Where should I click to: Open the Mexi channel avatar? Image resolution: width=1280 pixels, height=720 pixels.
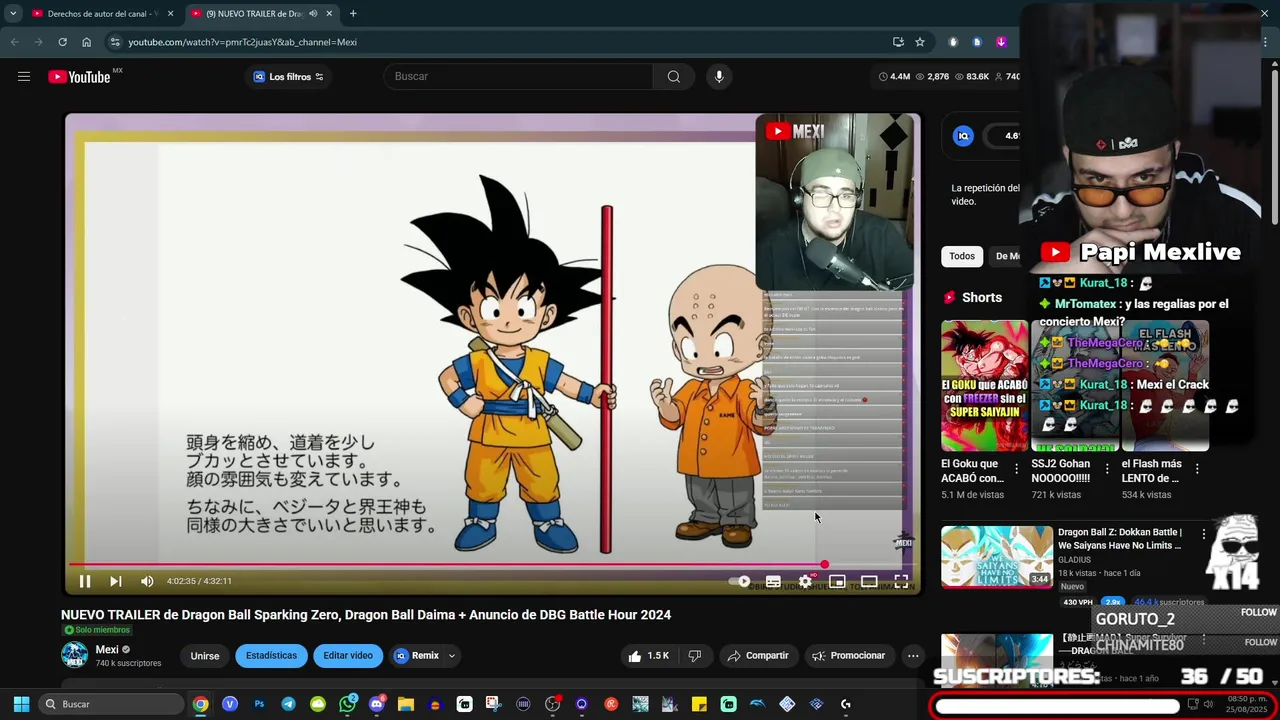pyautogui.click(x=74, y=655)
